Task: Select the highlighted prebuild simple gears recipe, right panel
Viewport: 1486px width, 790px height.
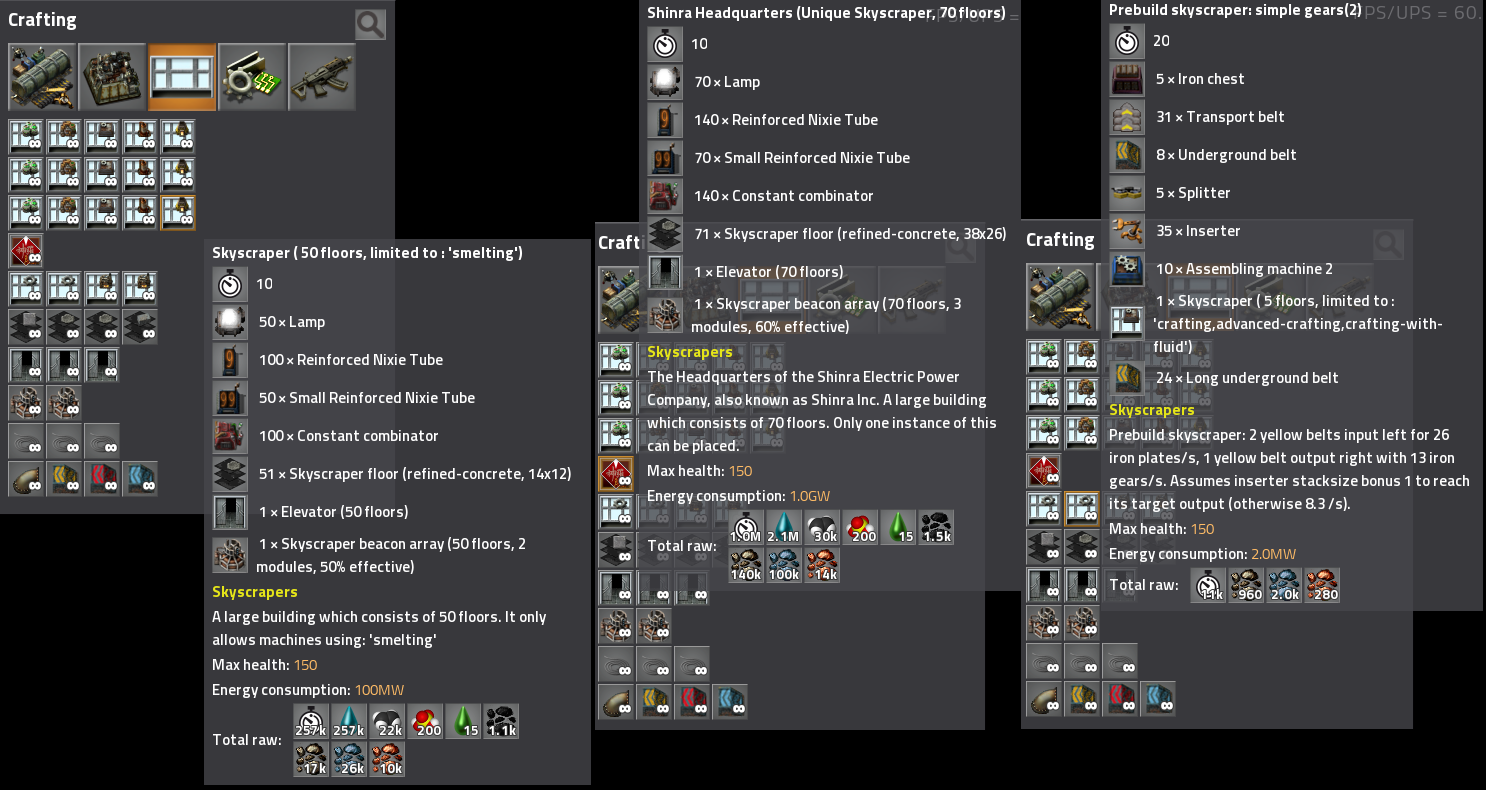Action: click(1082, 509)
